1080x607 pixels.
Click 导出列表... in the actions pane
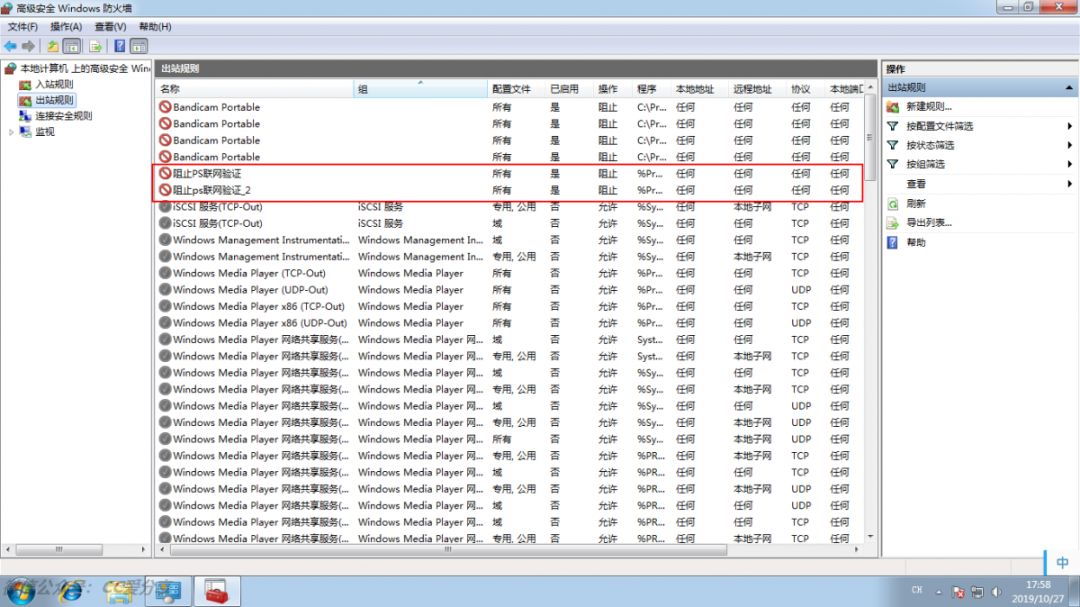928,223
